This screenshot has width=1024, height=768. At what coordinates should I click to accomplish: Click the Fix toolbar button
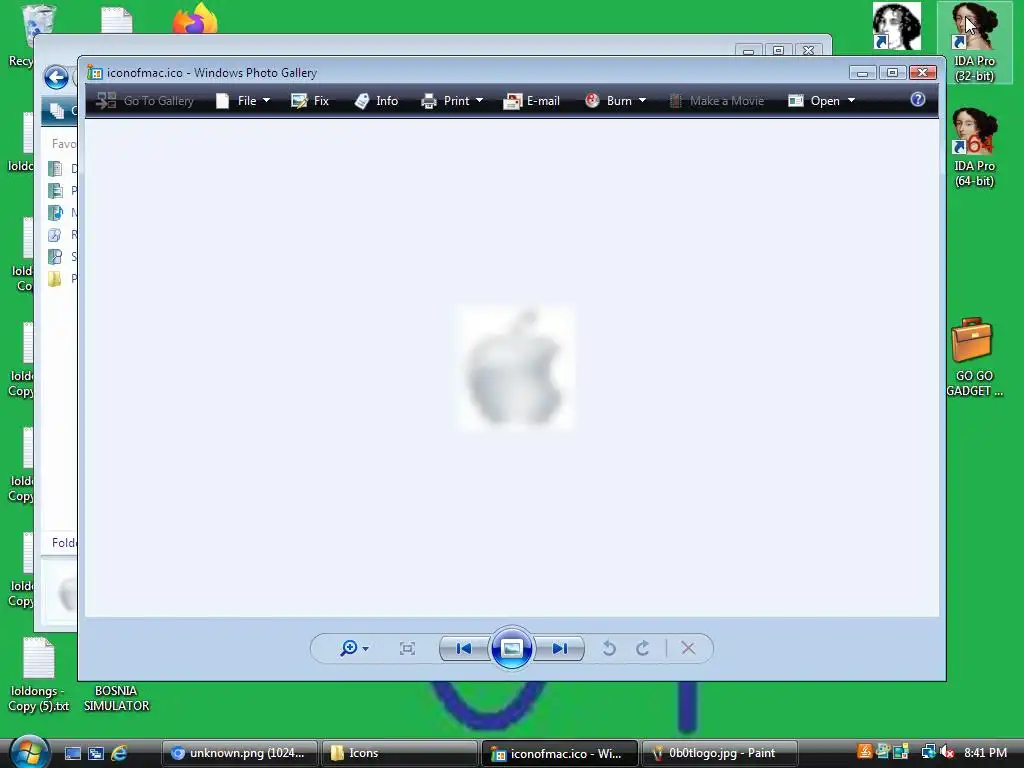310,101
